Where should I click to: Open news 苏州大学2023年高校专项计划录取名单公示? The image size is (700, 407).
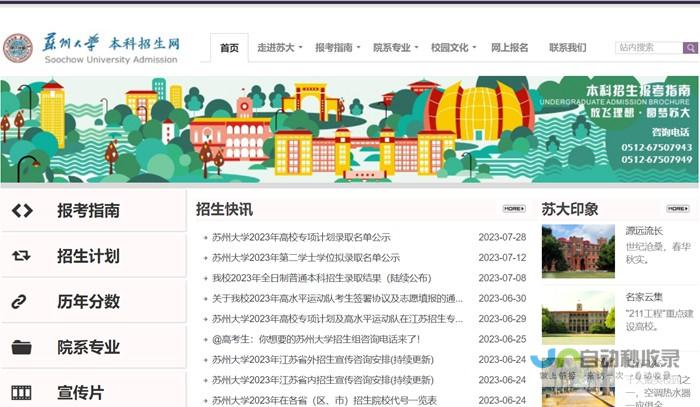[x=301, y=237]
